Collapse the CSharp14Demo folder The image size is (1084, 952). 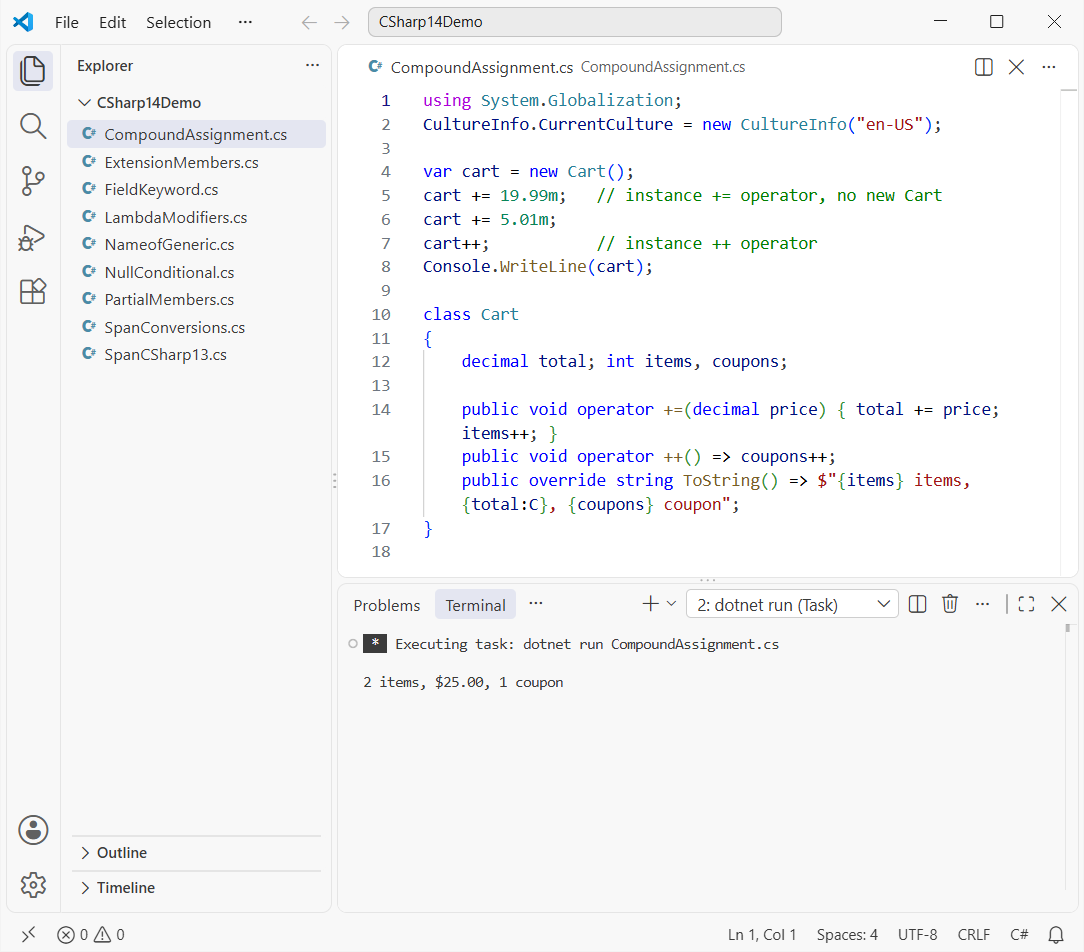pyautogui.click(x=84, y=103)
